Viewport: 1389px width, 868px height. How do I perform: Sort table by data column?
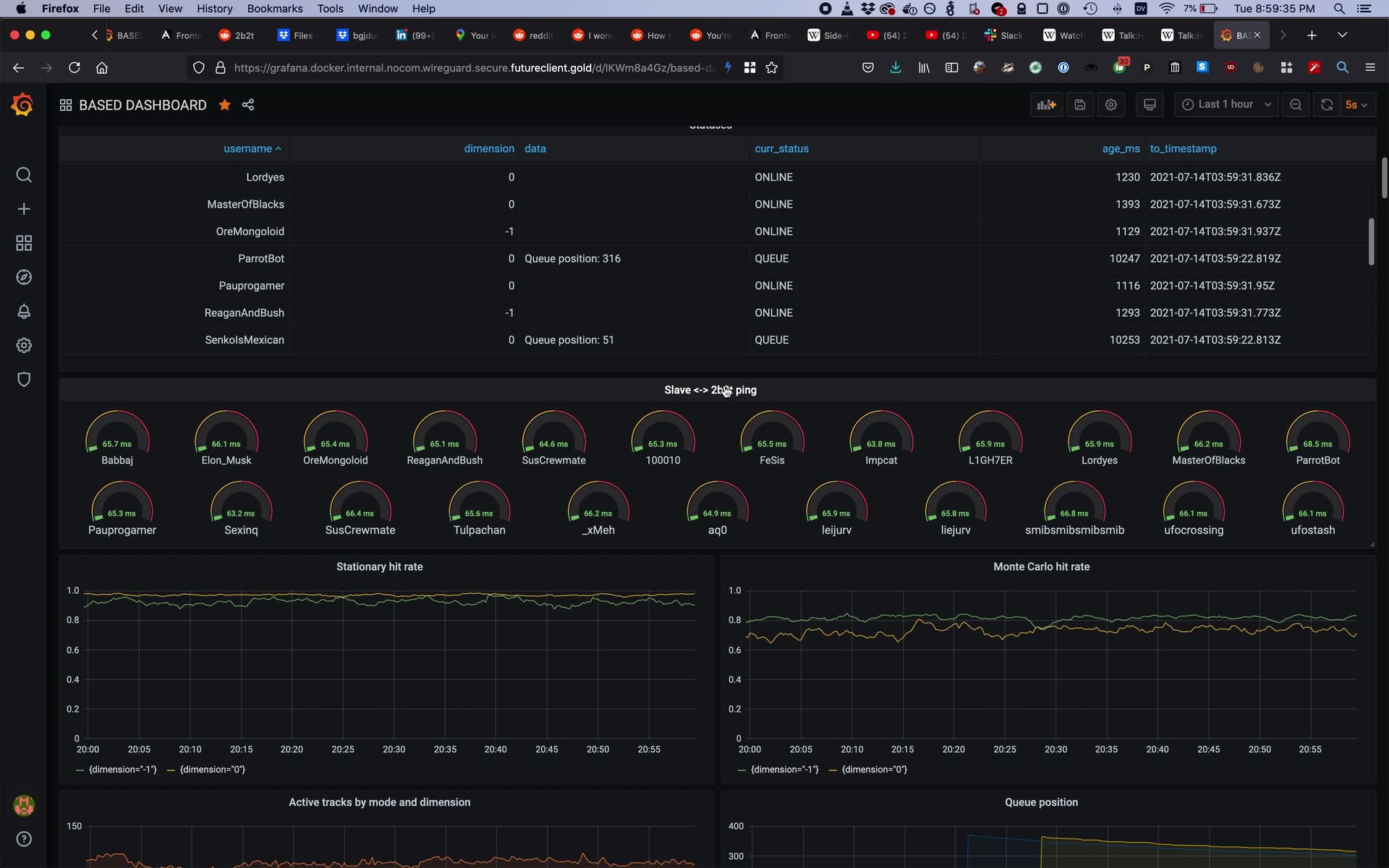pos(535,148)
